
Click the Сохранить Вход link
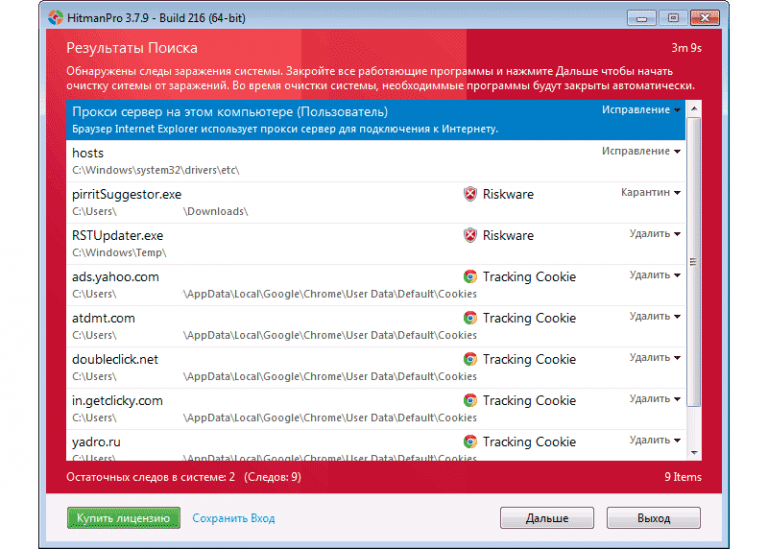pos(233,518)
